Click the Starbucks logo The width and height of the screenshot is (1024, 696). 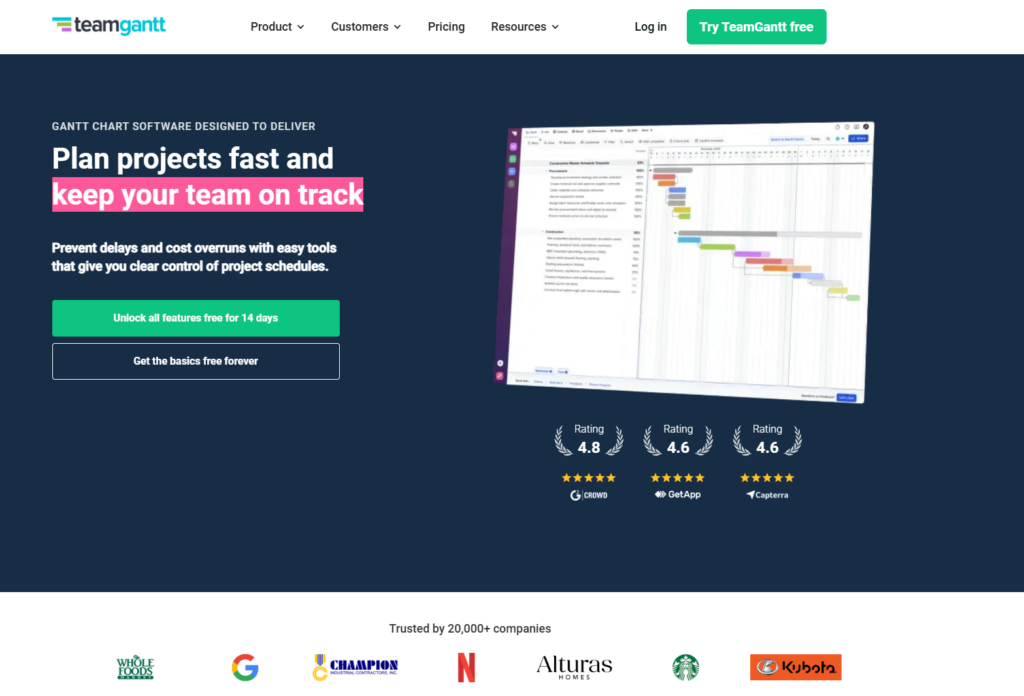686,667
